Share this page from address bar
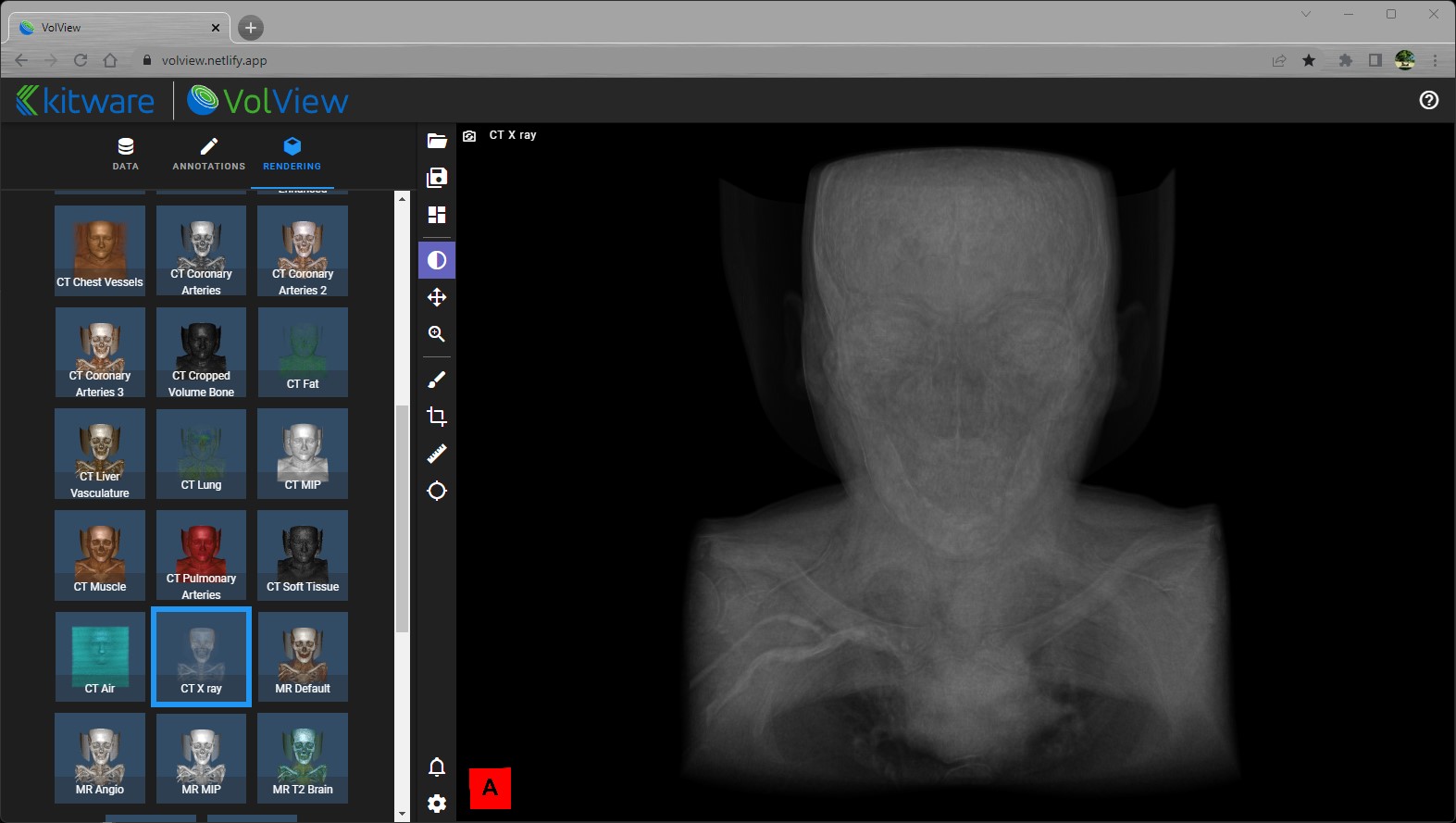Viewport: 1456px width, 823px height. pos(1279,60)
